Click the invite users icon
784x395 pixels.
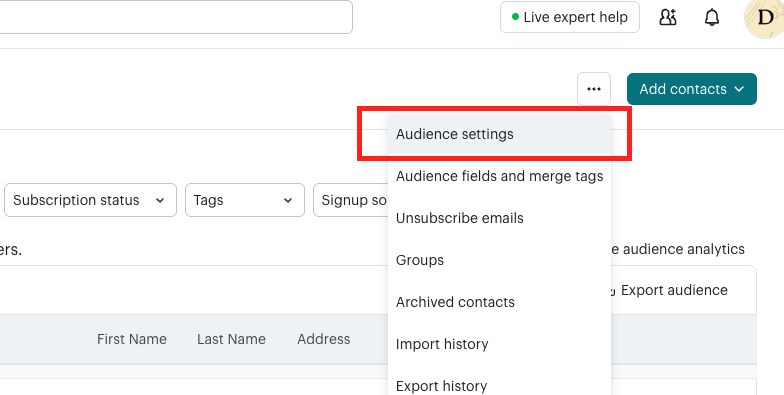668,18
